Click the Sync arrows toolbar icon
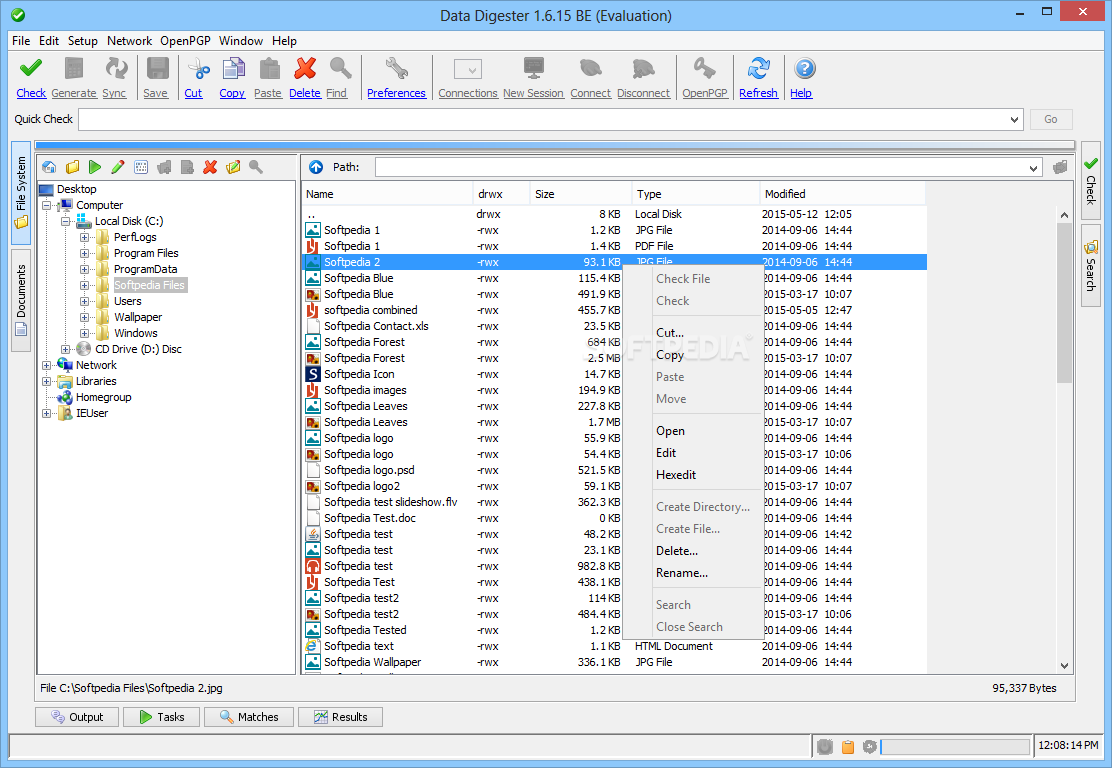 [116, 69]
